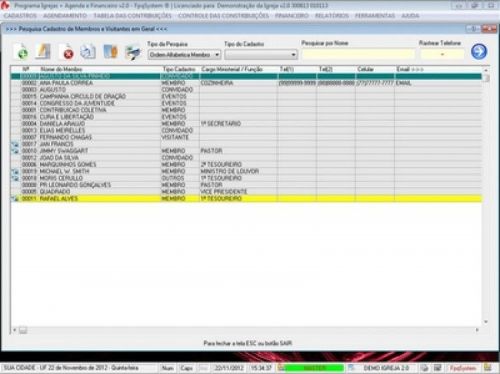Select the DANIELA ARAUJO row

tap(246, 124)
